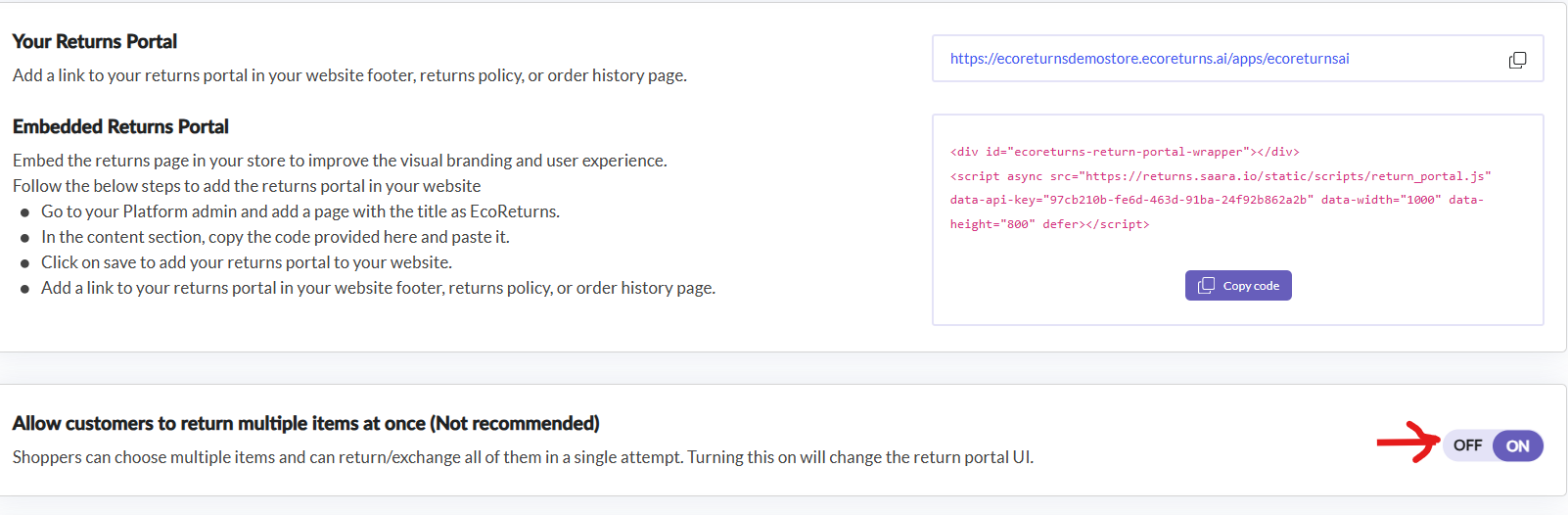Click the height="800" defer line in code
Image resolution: width=1568 pixels, height=515 pixels.
click(x=1049, y=224)
